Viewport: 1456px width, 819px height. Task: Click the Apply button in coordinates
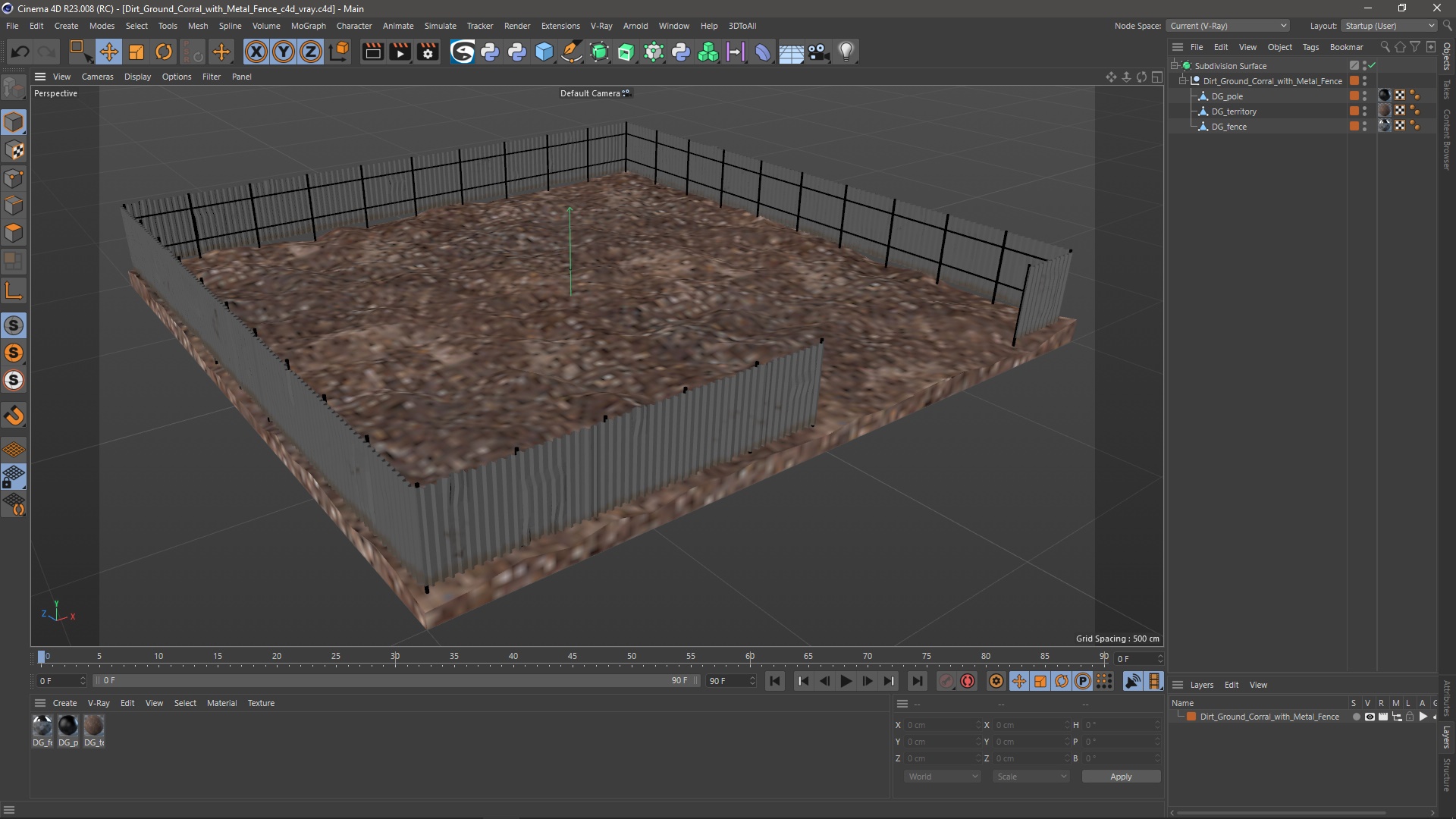pyautogui.click(x=1120, y=777)
